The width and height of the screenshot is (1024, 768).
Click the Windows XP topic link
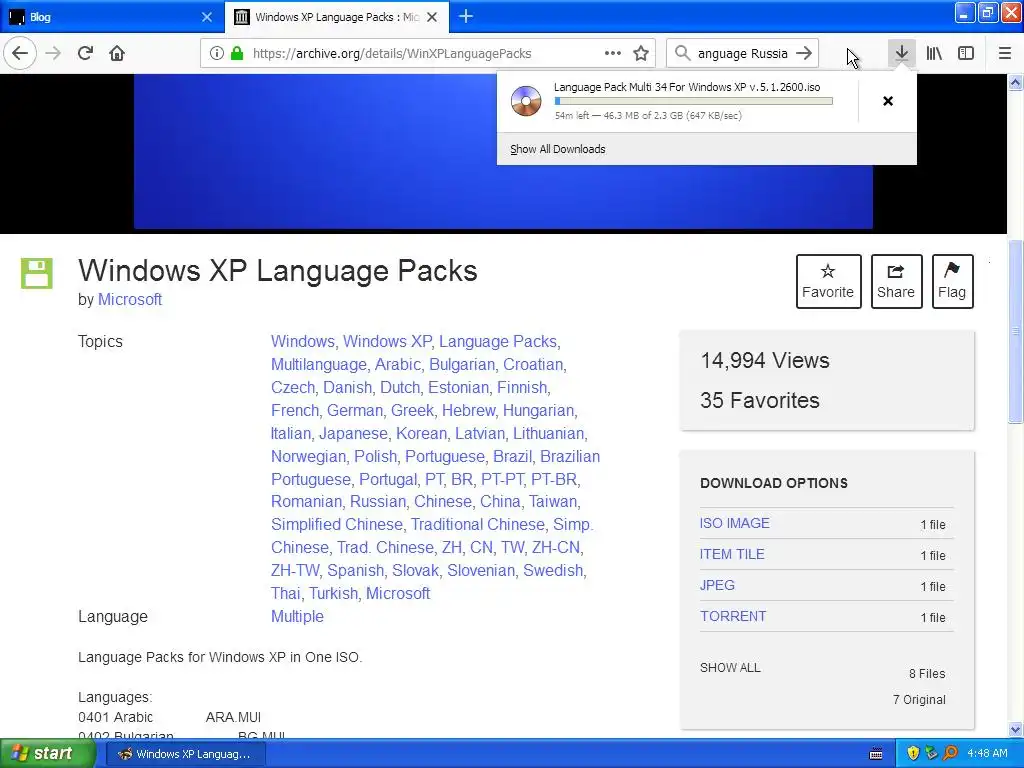pyautogui.click(x=387, y=342)
